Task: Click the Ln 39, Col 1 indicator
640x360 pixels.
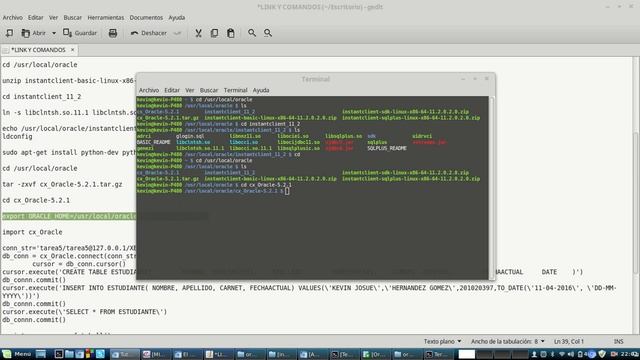Action: click(x=569, y=341)
